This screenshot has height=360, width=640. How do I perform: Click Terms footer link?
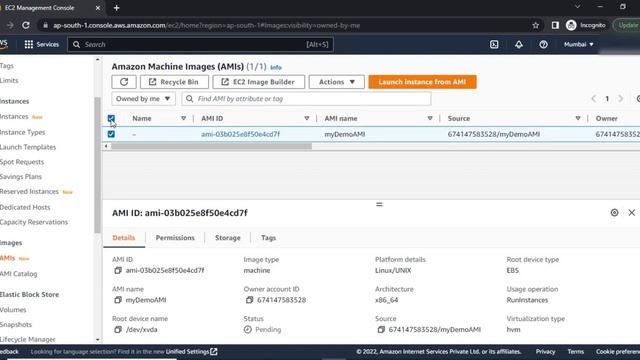click(576, 351)
